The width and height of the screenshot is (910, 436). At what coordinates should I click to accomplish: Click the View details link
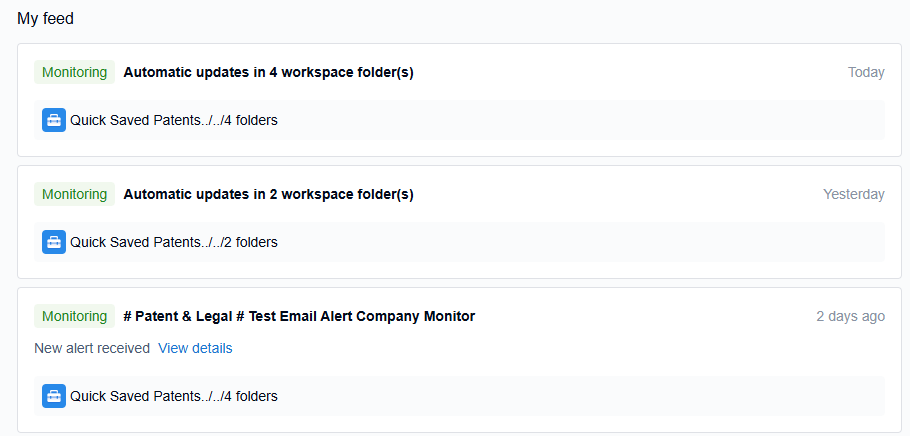(x=195, y=348)
